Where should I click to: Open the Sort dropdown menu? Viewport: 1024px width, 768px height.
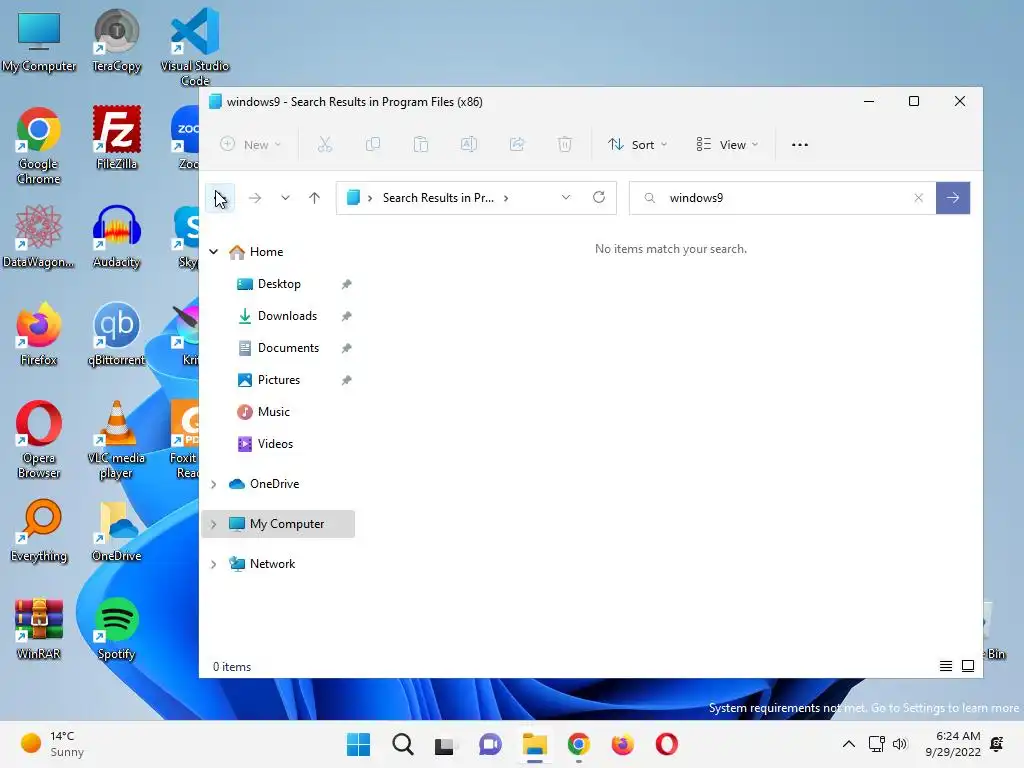[x=637, y=144]
